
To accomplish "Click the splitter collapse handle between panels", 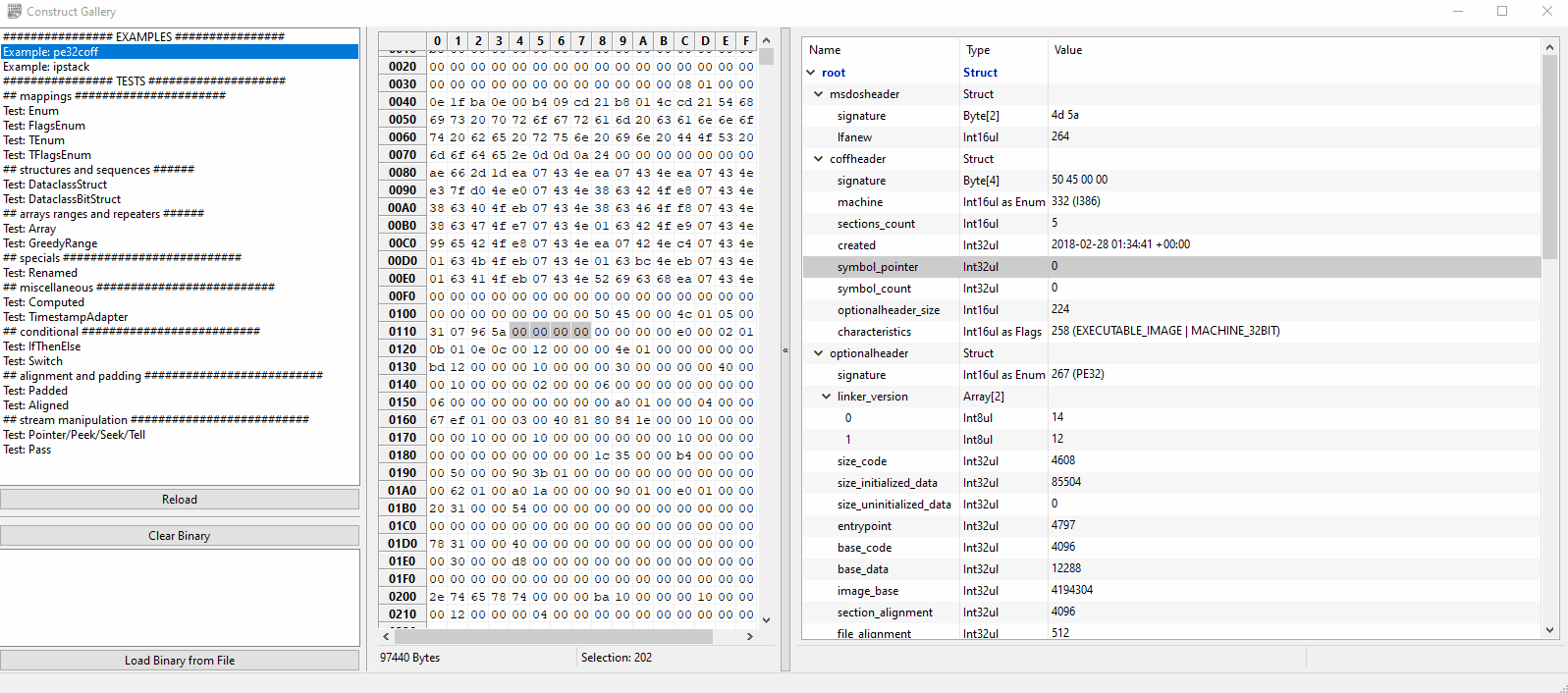I will (x=785, y=350).
